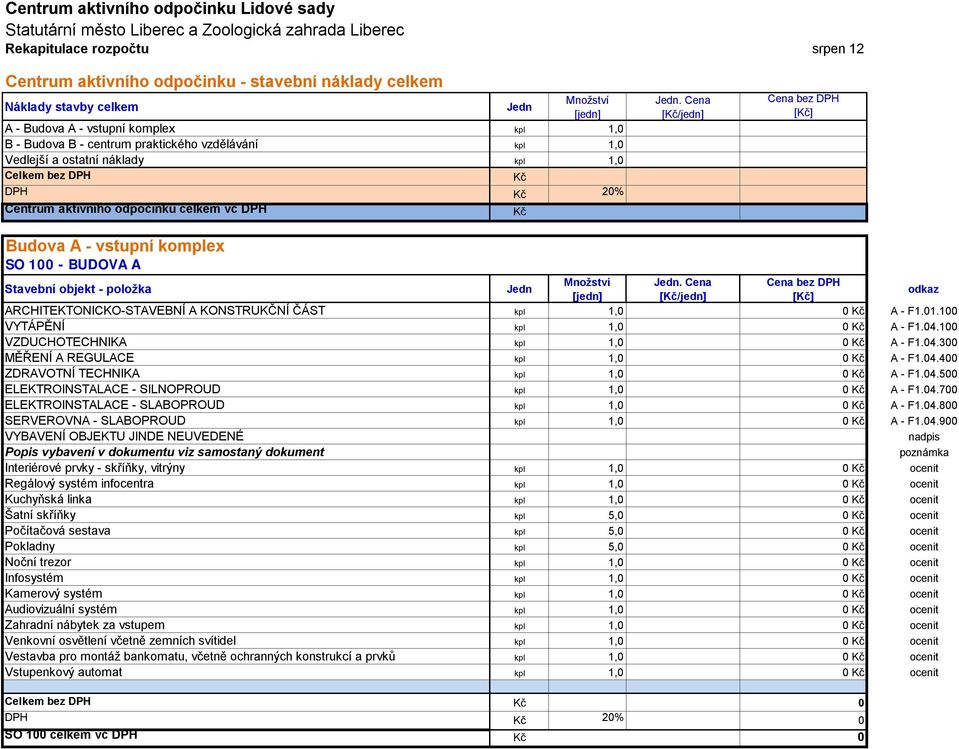Click the 'VZDUCHOTECHNIKA' row label
Viewport: 959px width, 749px height.
pos(66,342)
